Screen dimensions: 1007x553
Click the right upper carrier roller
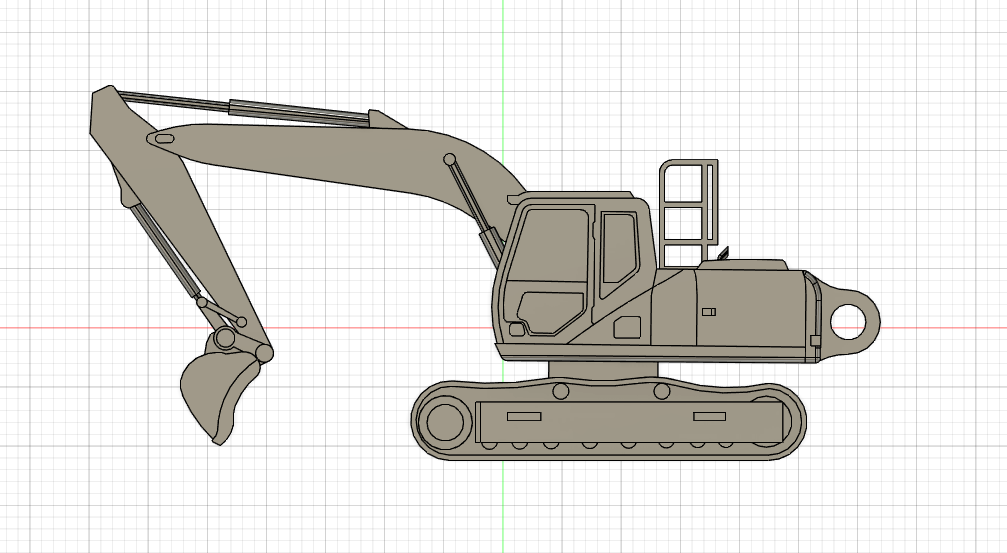[x=661, y=391]
